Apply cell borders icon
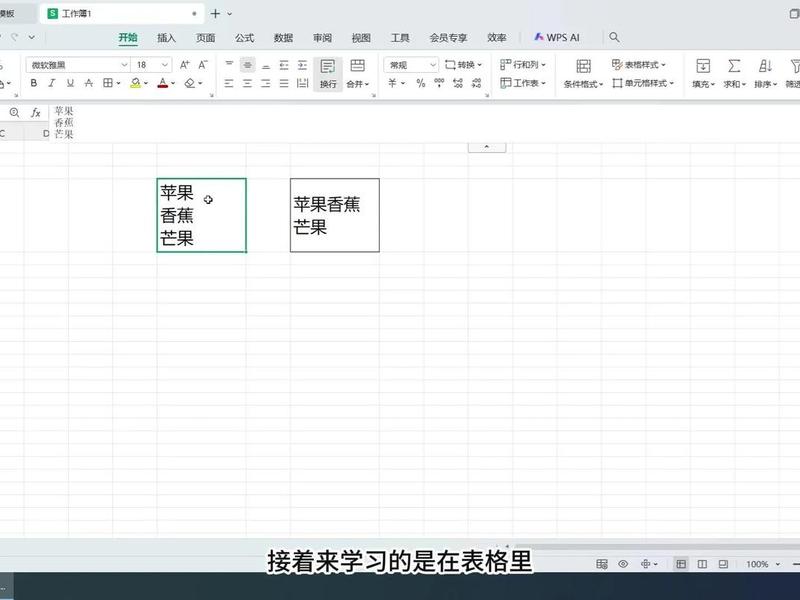 click(x=108, y=83)
